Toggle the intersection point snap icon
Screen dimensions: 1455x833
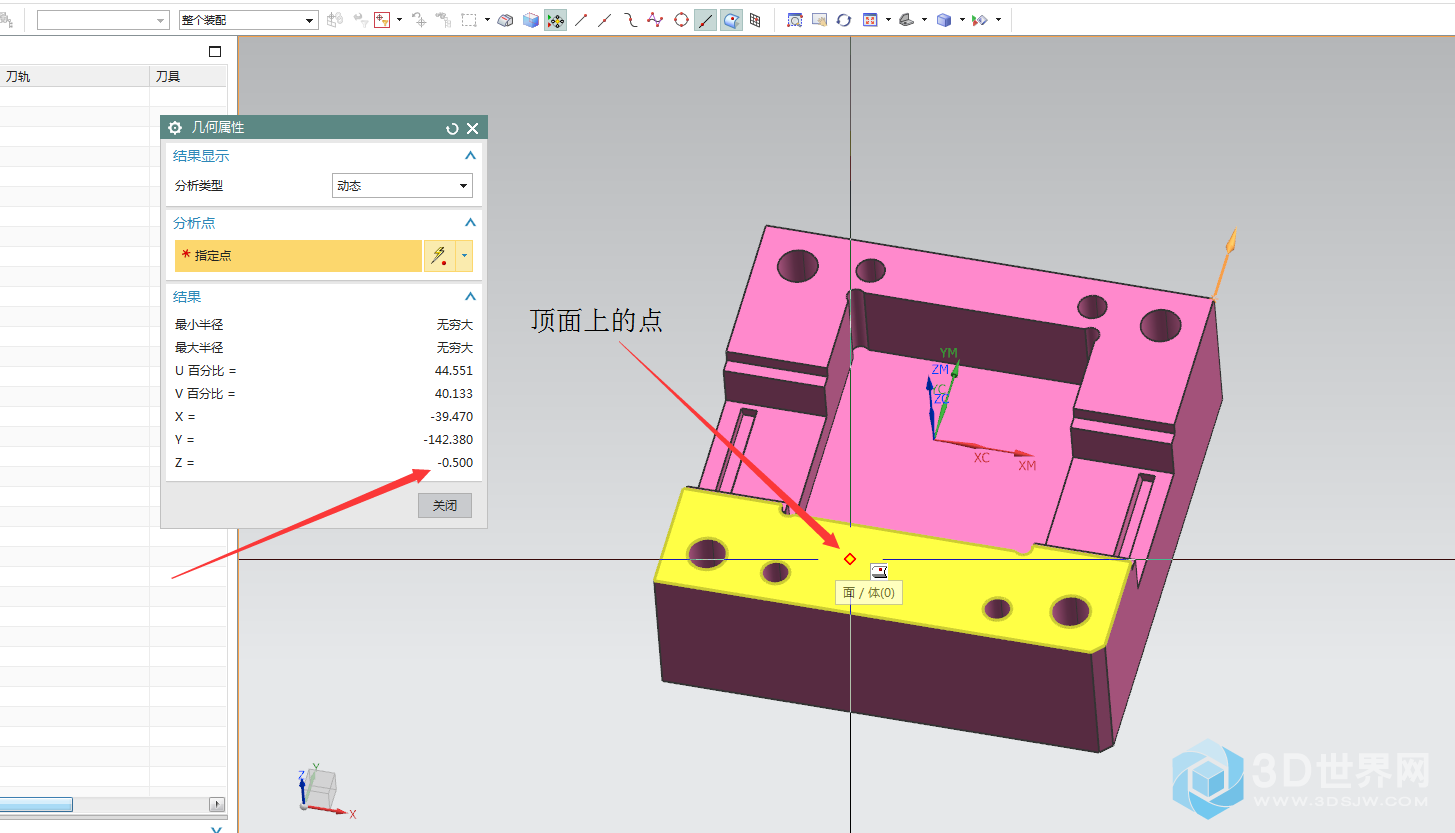point(655,20)
